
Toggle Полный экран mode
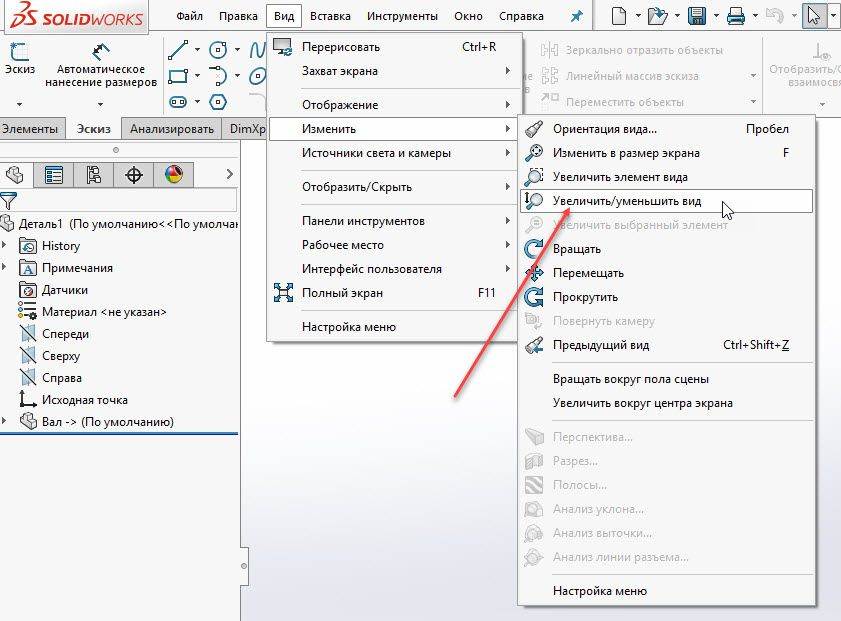click(394, 293)
